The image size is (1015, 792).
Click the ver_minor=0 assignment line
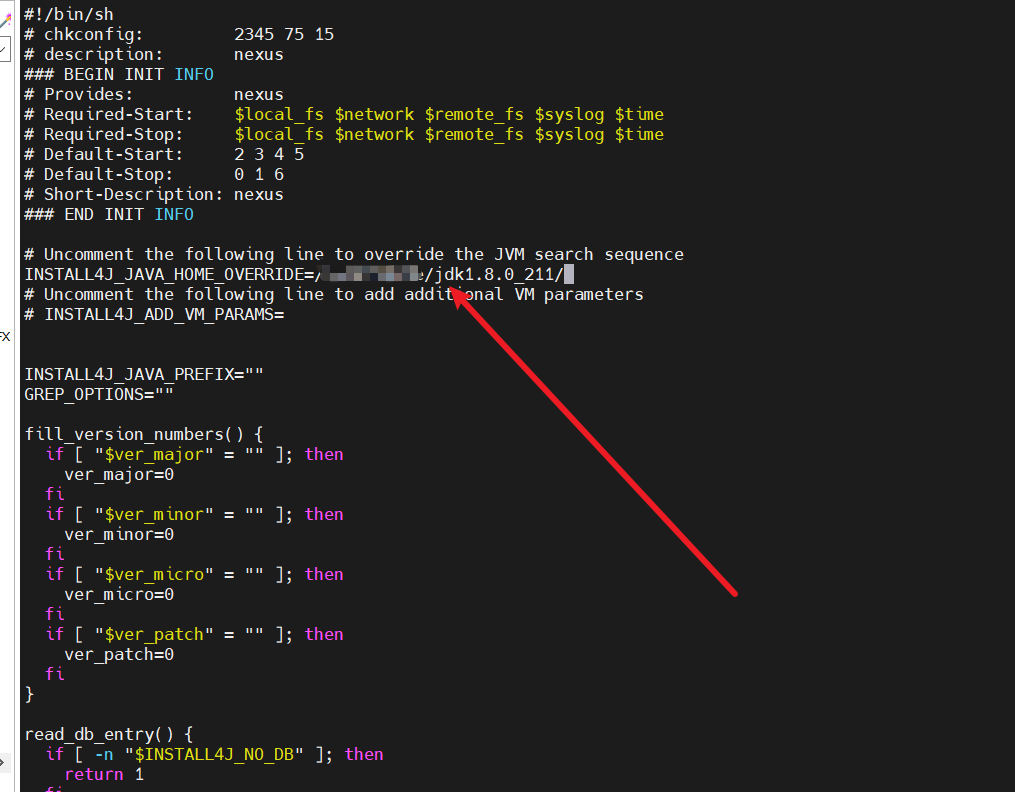pyautogui.click(x=119, y=534)
